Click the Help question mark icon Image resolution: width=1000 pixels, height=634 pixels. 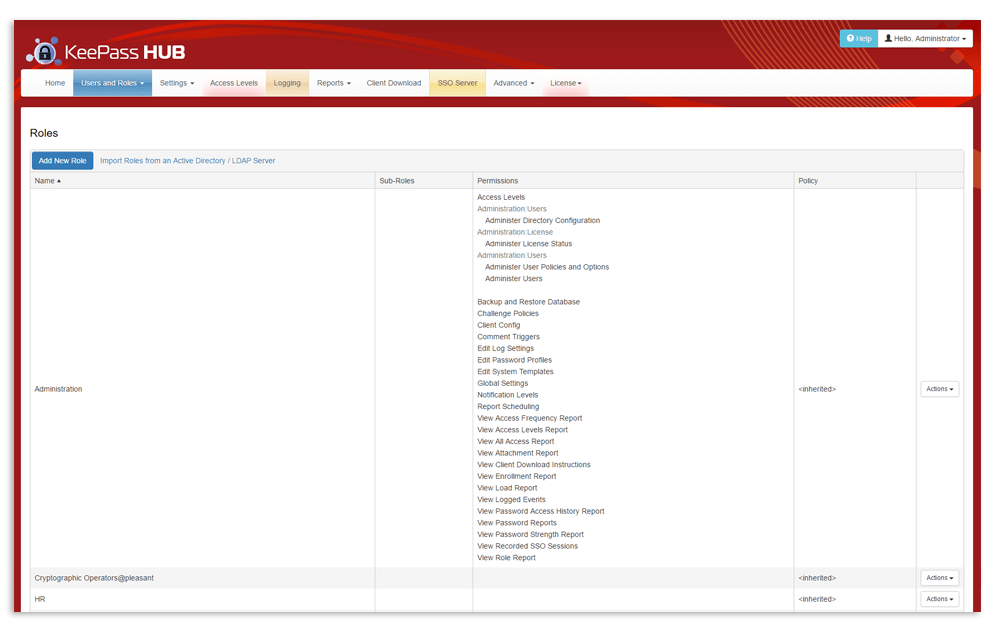pos(850,38)
